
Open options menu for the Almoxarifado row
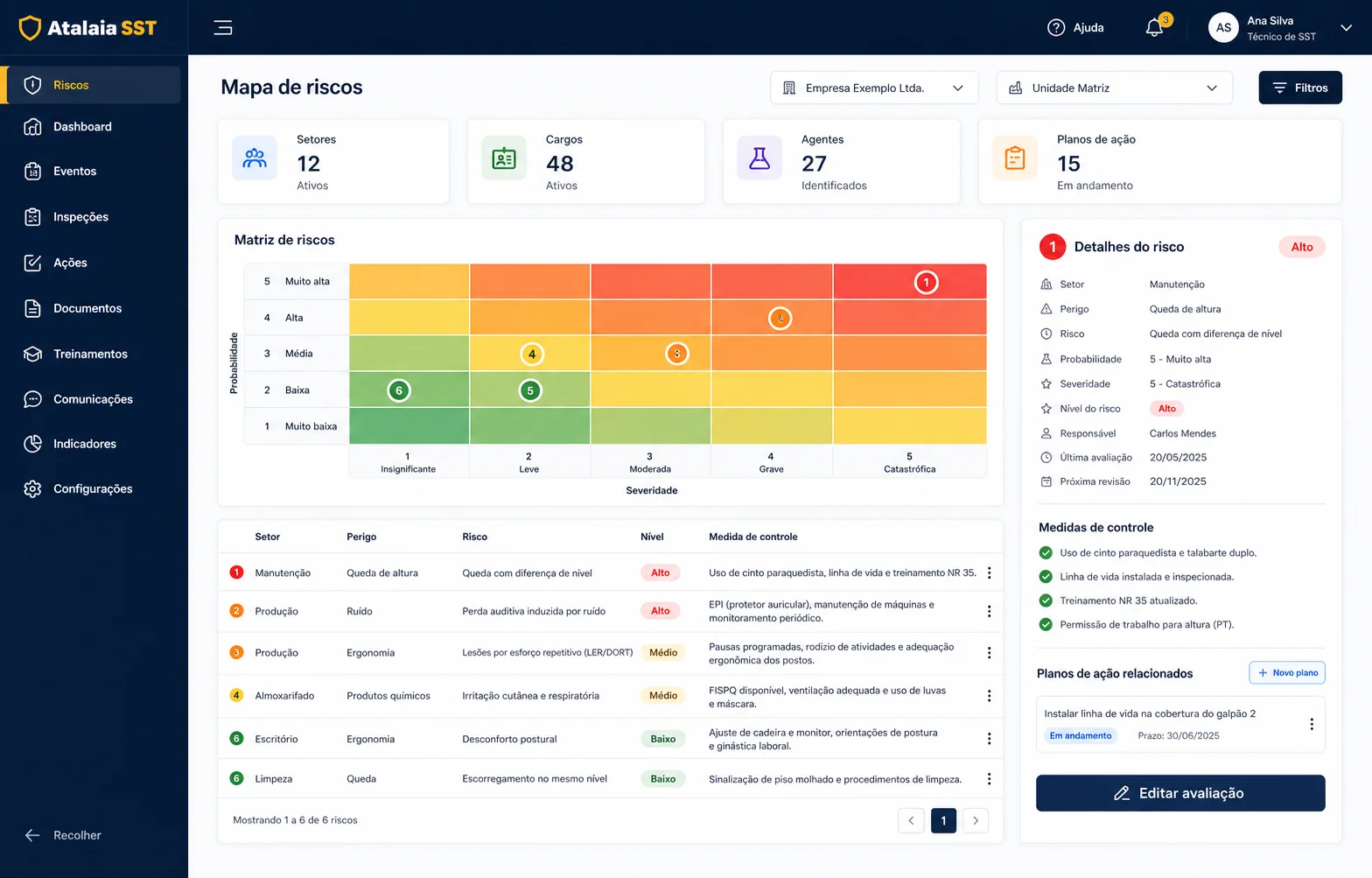pos(990,696)
